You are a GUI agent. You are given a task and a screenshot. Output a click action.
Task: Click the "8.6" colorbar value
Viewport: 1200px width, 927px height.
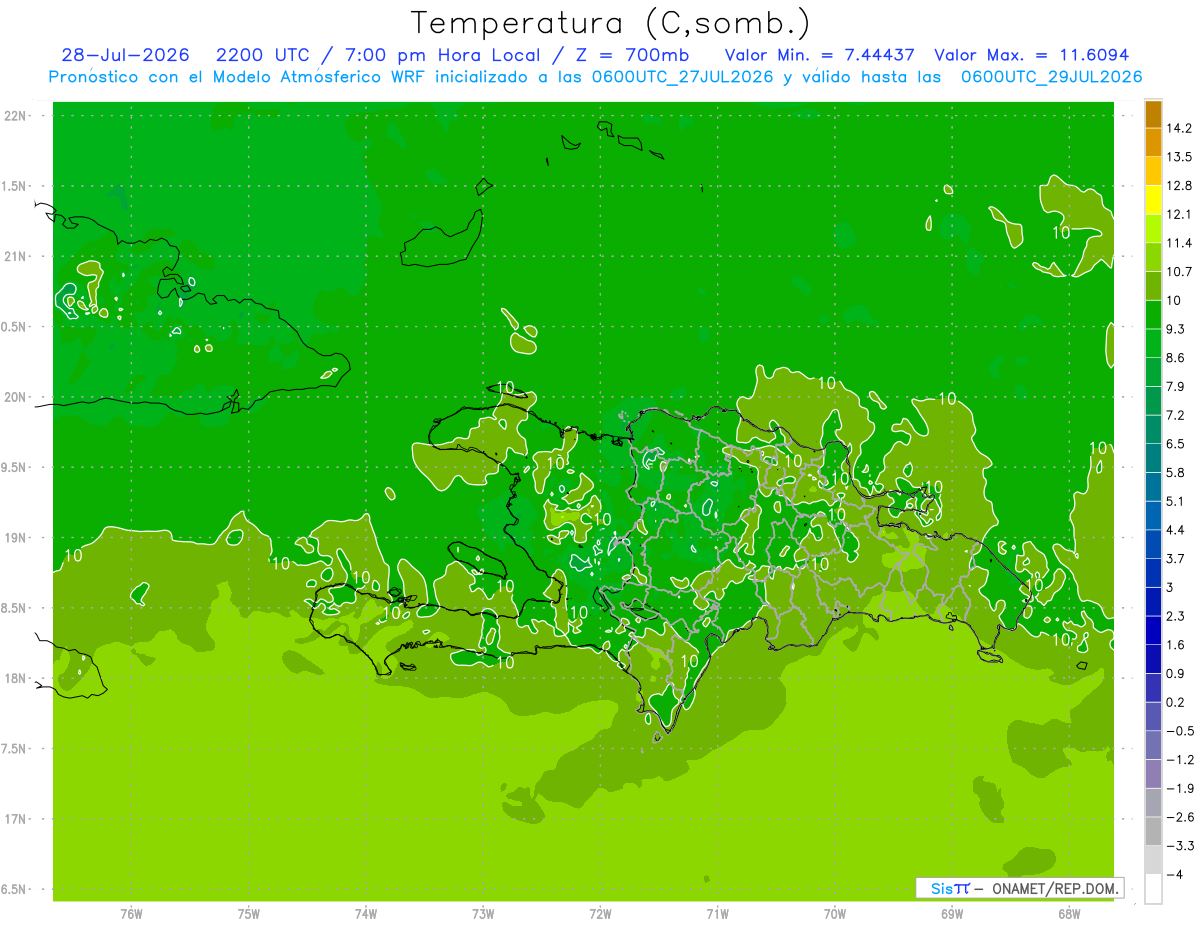click(x=1175, y=358)
